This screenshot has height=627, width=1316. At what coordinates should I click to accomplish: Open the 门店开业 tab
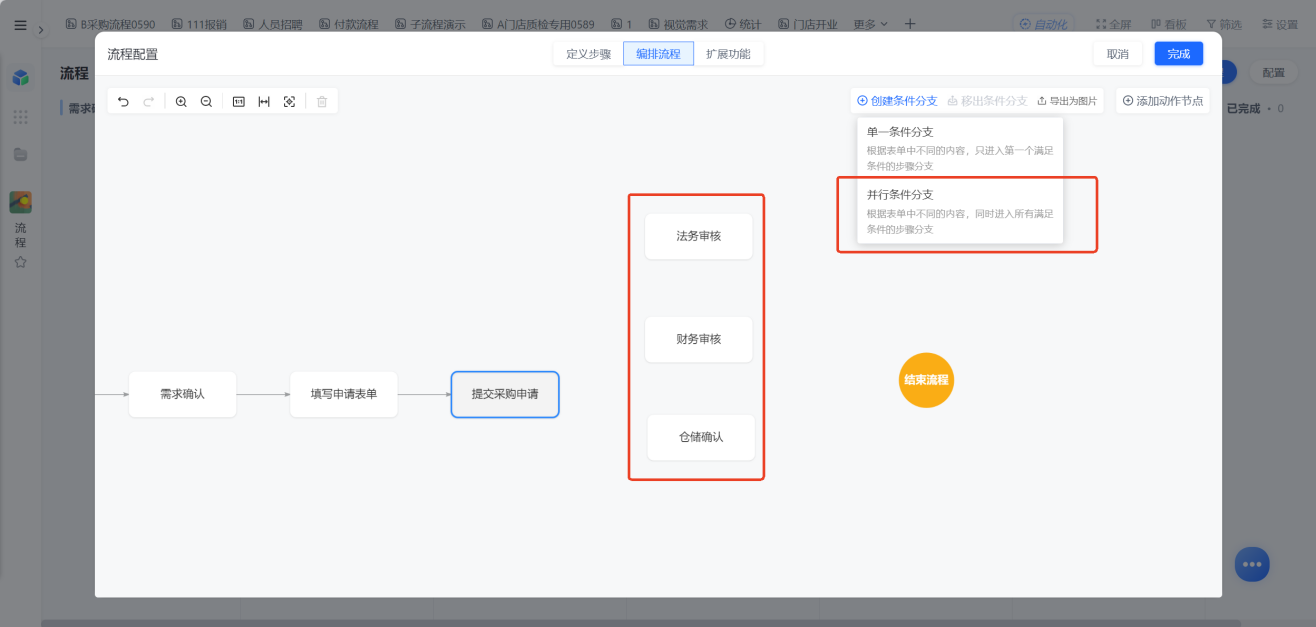click(807, 24)
